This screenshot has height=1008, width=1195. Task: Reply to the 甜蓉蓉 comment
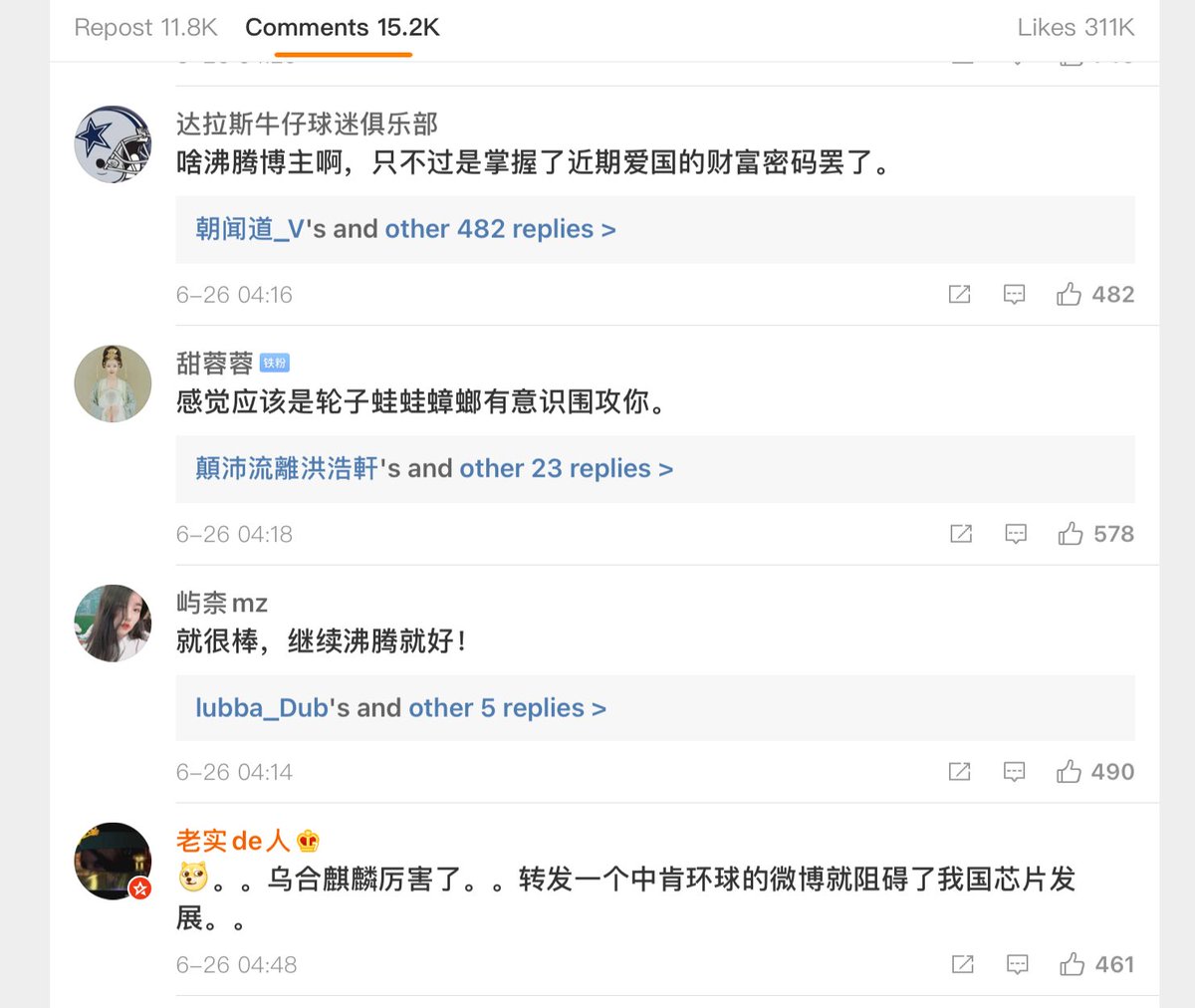[x=1016, y=534]
